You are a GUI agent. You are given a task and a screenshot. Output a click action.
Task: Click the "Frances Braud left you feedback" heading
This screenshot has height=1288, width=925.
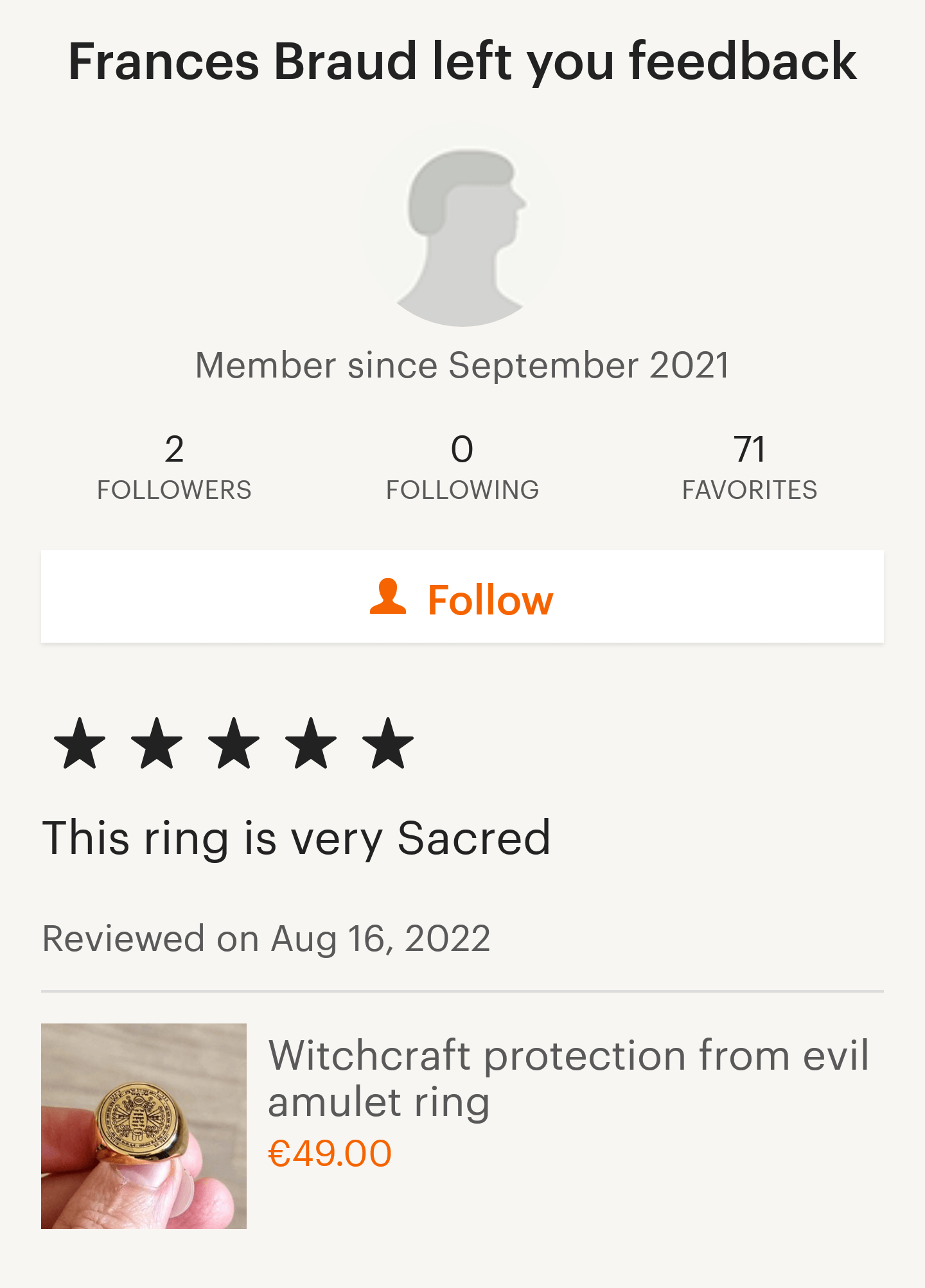pos(463,62)
